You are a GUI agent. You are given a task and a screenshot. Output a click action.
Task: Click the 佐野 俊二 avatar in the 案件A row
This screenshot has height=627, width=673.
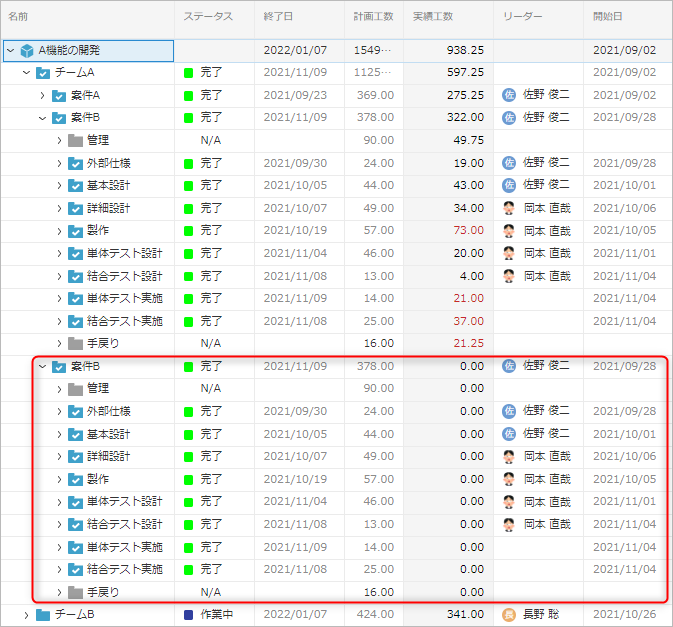pyautogui.click(x=509, y=95)
